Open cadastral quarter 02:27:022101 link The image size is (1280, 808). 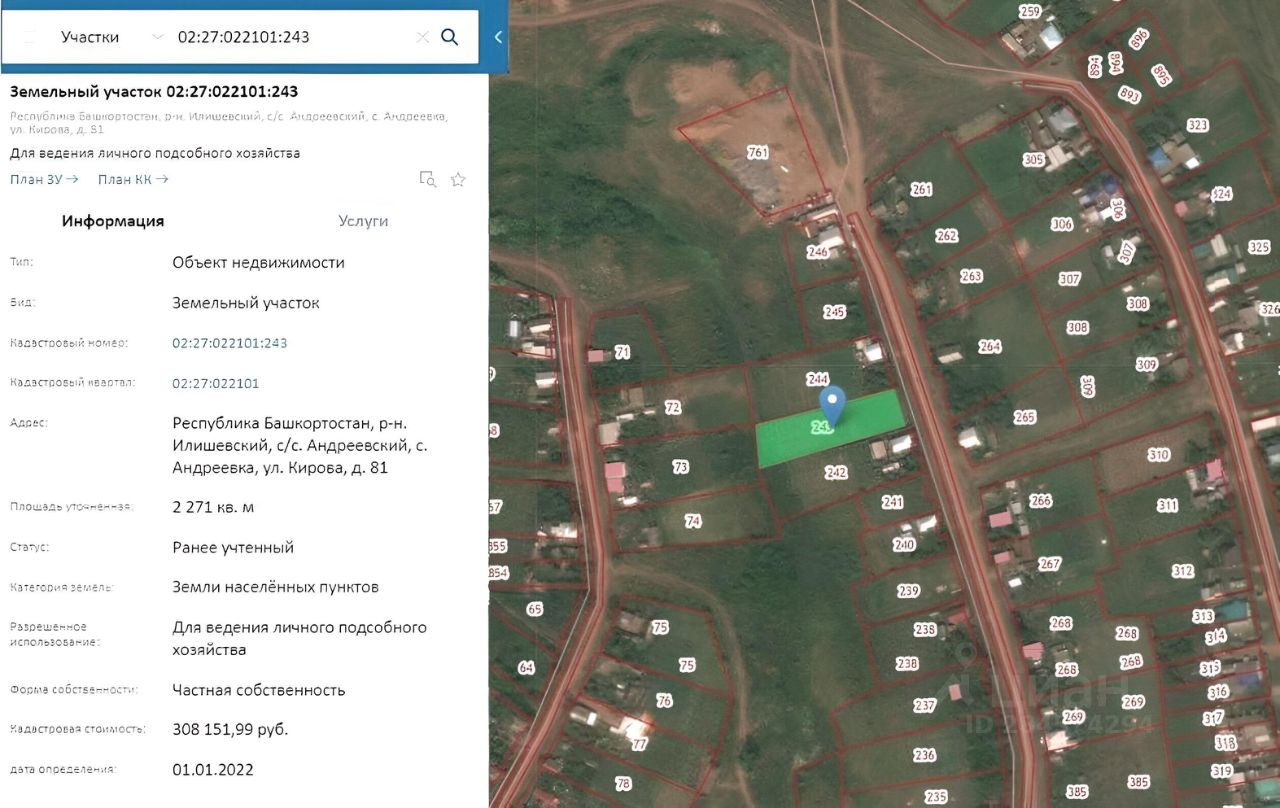(216, 383)
